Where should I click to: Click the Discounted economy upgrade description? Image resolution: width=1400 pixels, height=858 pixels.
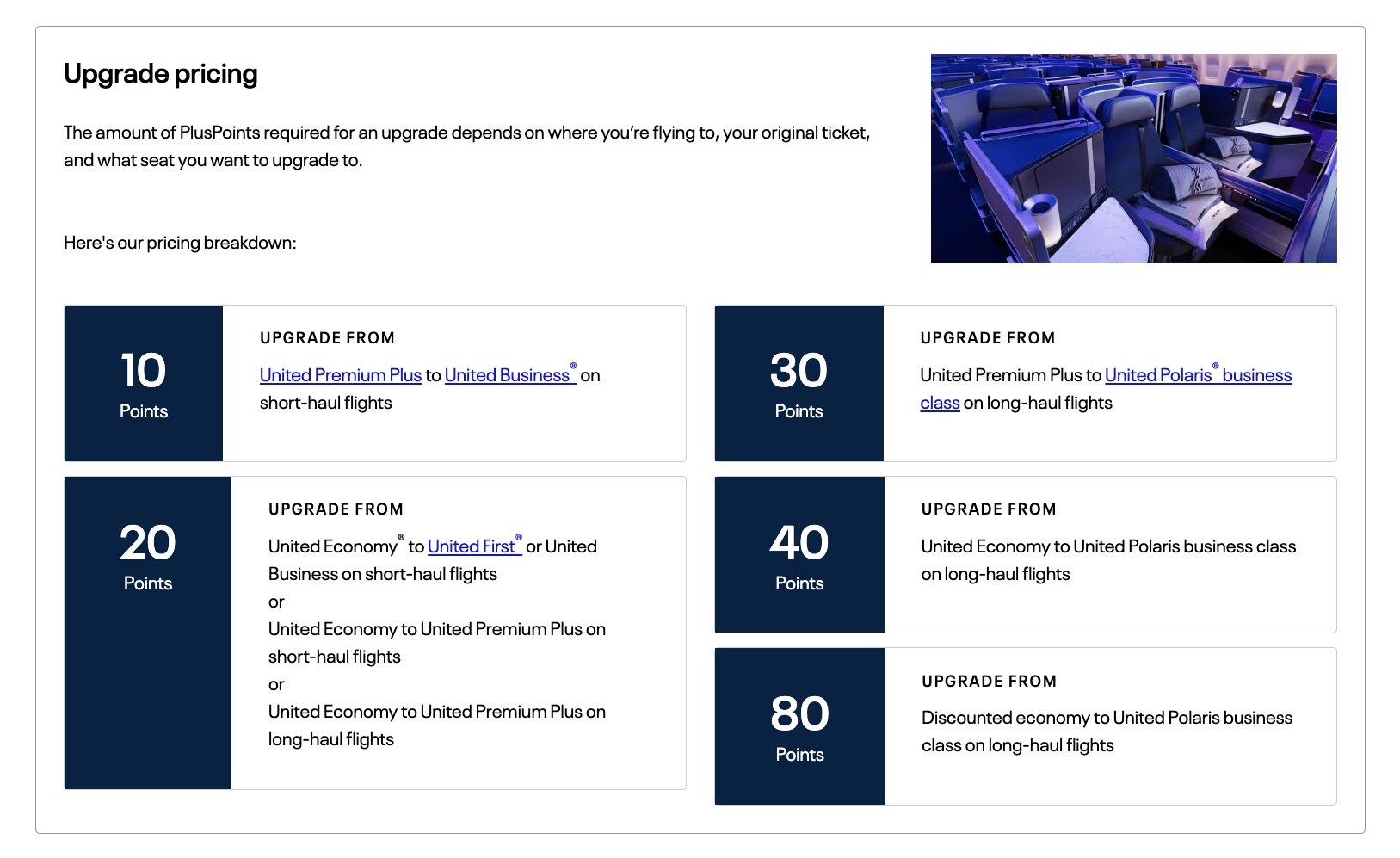(1106, 731)
